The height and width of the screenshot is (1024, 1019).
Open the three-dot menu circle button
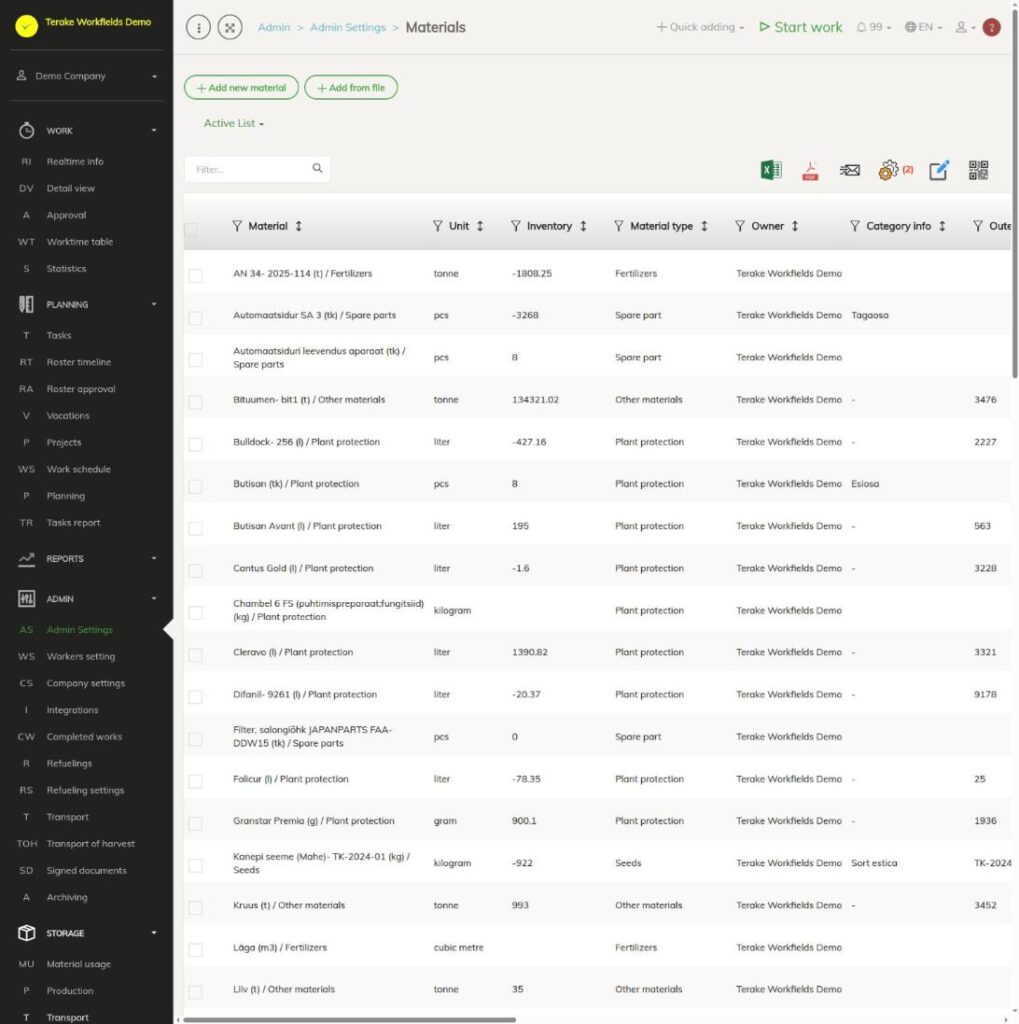coord(199,27)
